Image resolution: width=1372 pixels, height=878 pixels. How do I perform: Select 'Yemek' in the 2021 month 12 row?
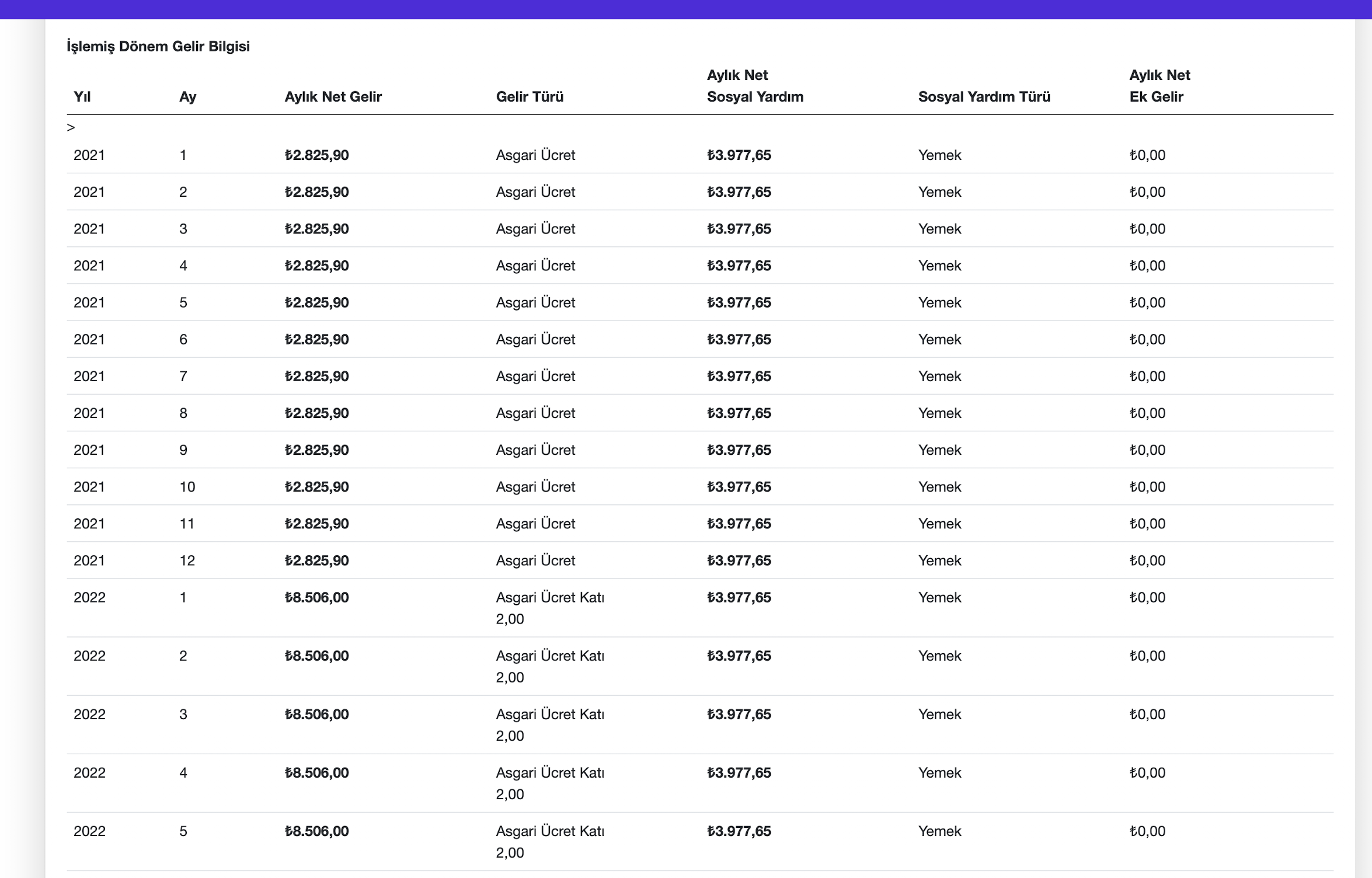[939, 561]
